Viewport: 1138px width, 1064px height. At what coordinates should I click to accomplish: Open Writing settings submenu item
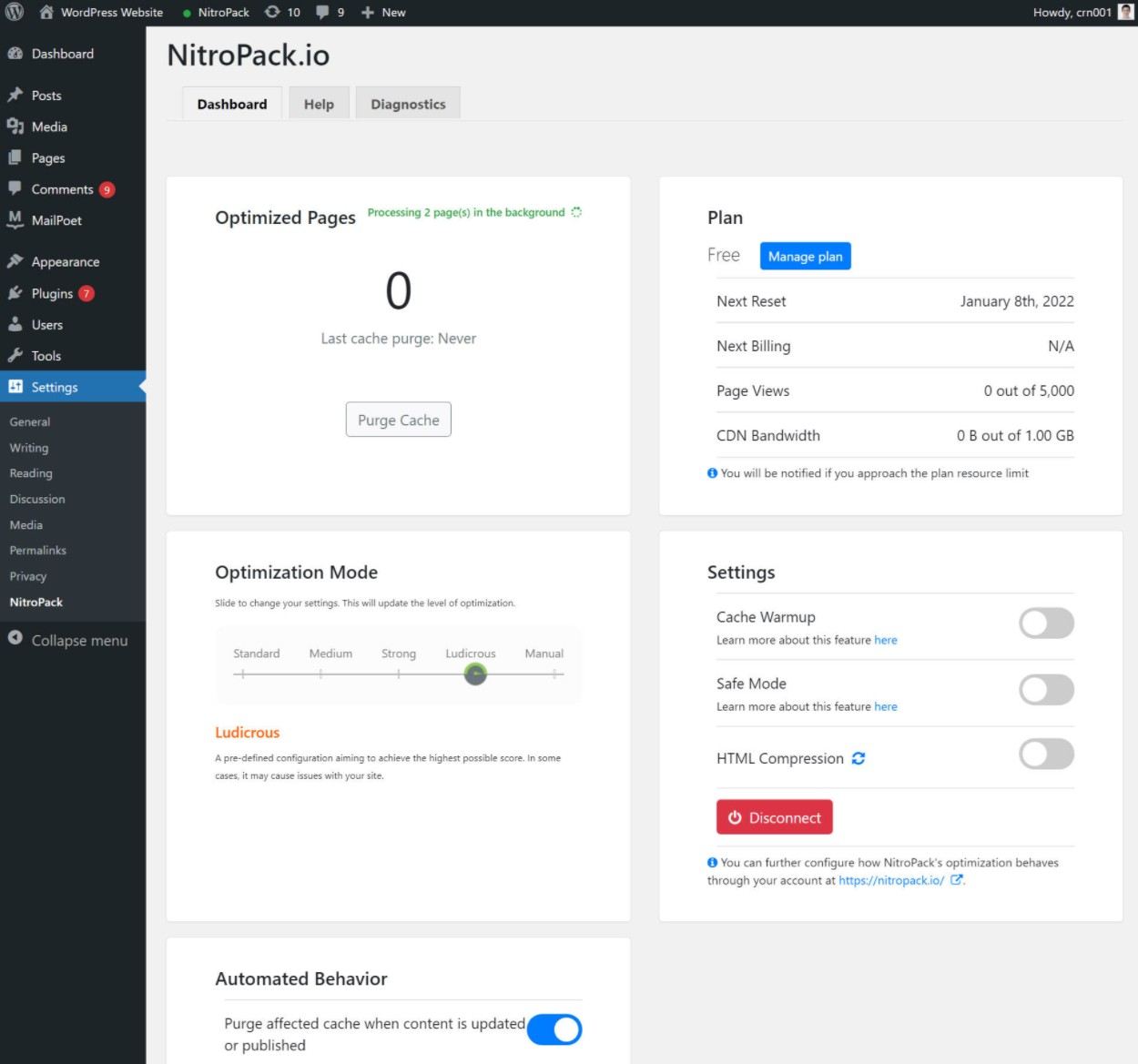(29, 448)
